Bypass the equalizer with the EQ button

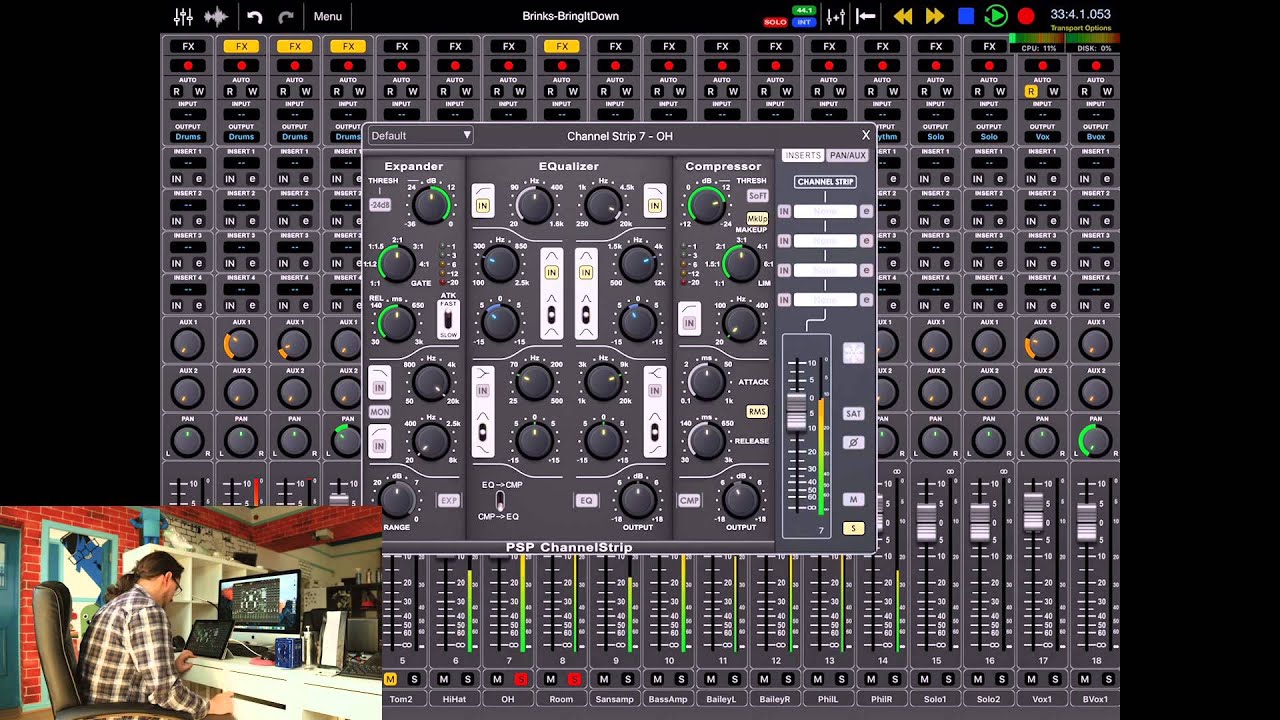pos(587,500)
